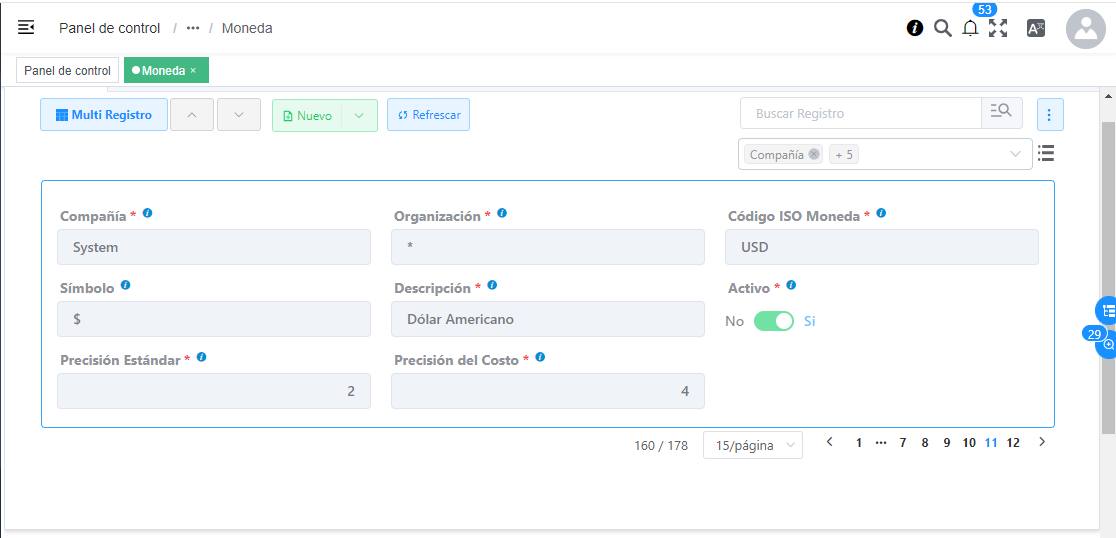The image size is (1116, 538).
Task: Open the language translate icon
Action: [1036, 28]
